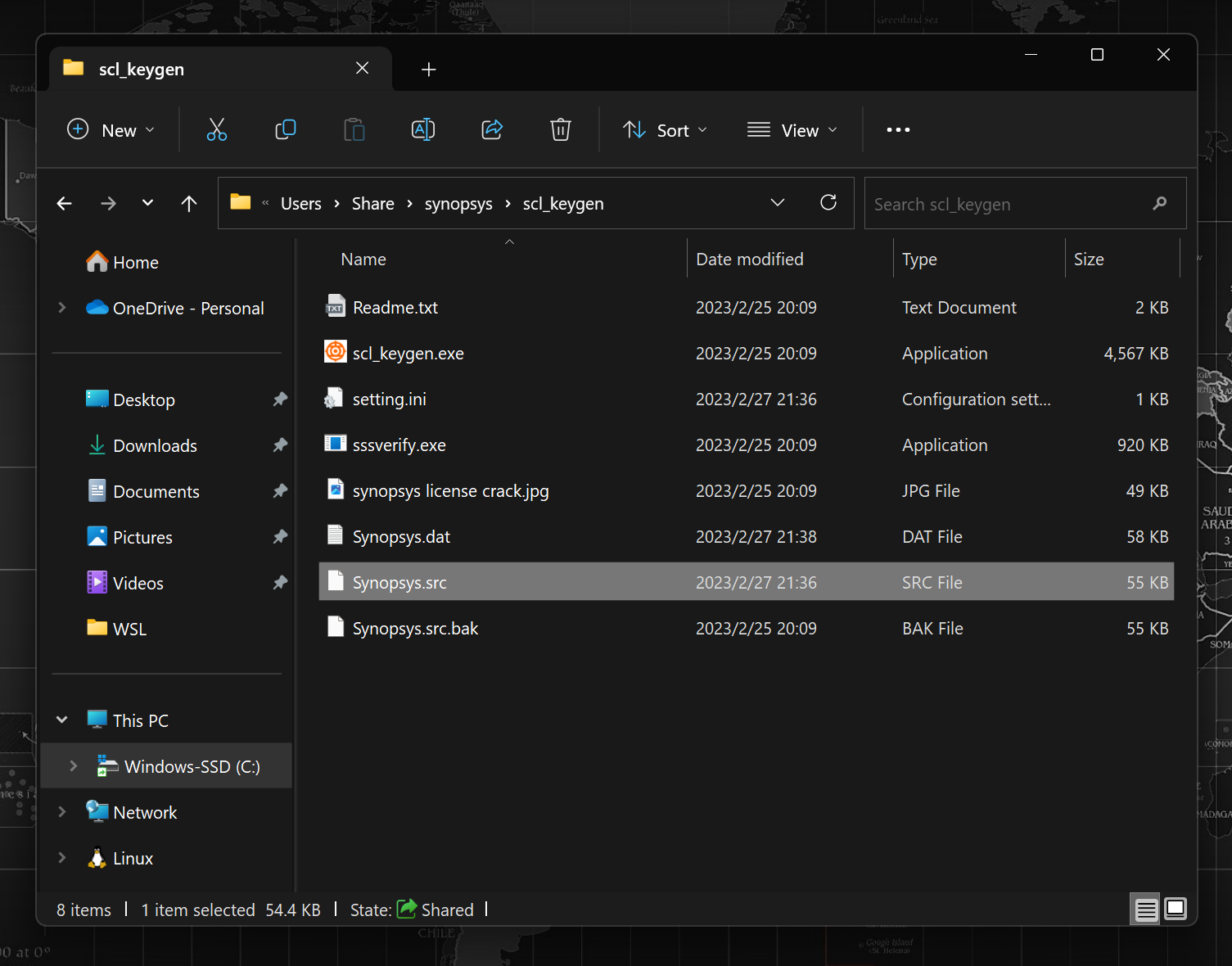Click the search magnifier icon
The height and width of the screenshot is (966, 1232).
1159,203
